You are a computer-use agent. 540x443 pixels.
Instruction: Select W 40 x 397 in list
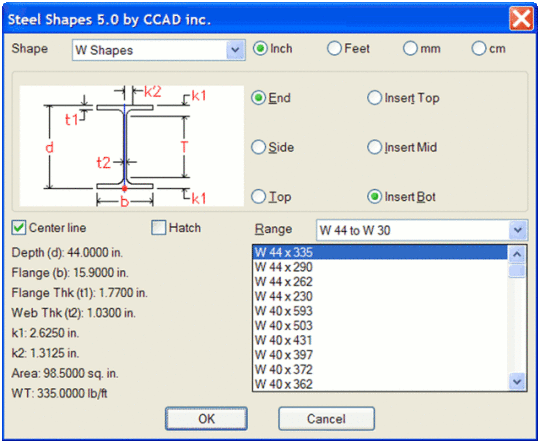380,355
